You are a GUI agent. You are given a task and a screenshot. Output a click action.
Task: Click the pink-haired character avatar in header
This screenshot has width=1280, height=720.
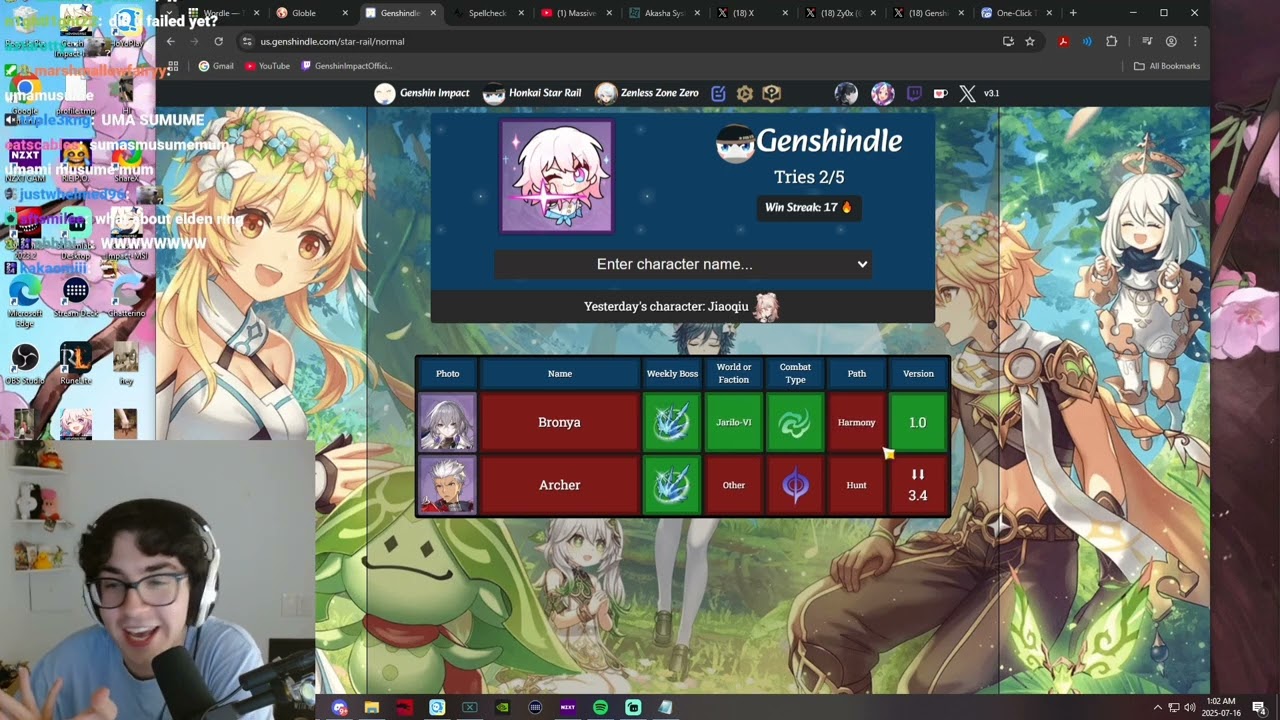[883, 93]
